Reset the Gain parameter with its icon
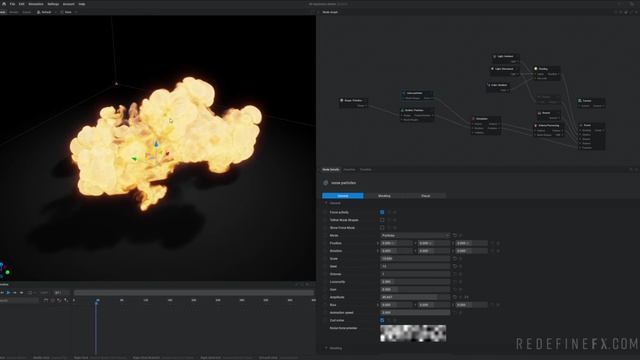640x360 pixels. tap(455, 290)
